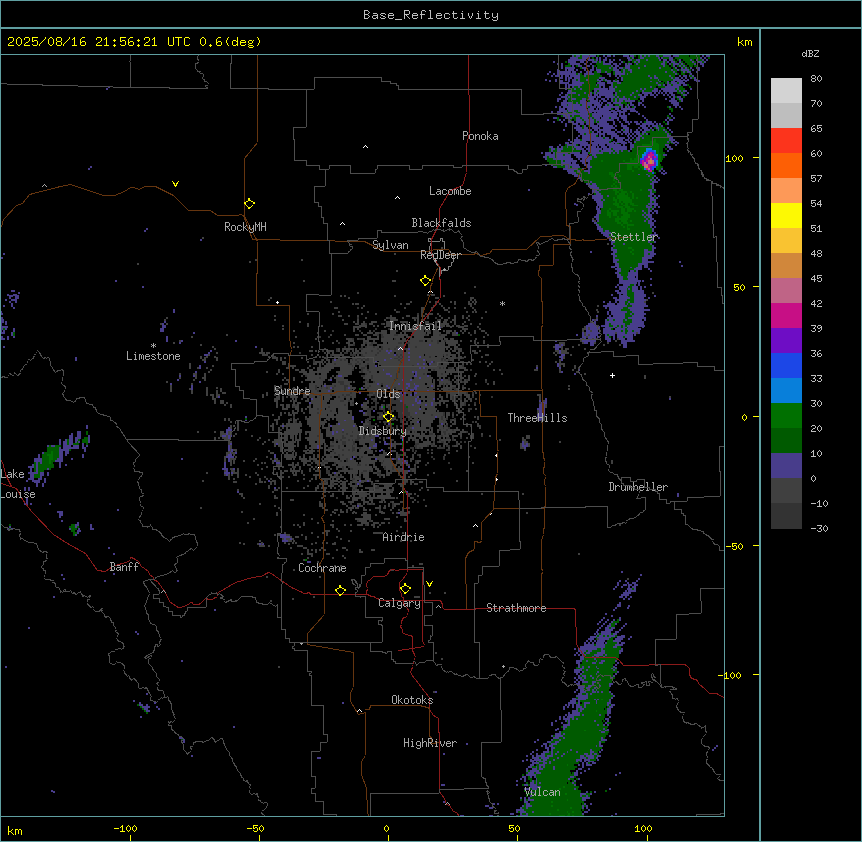Click the Base_Reflectivity title text

point(431,15)
